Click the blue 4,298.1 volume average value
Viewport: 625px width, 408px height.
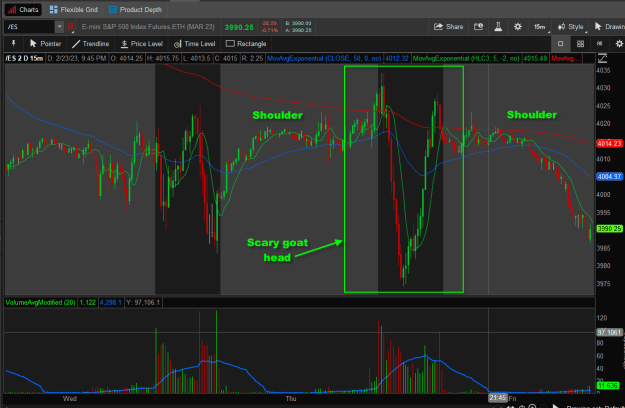(110, 302)
